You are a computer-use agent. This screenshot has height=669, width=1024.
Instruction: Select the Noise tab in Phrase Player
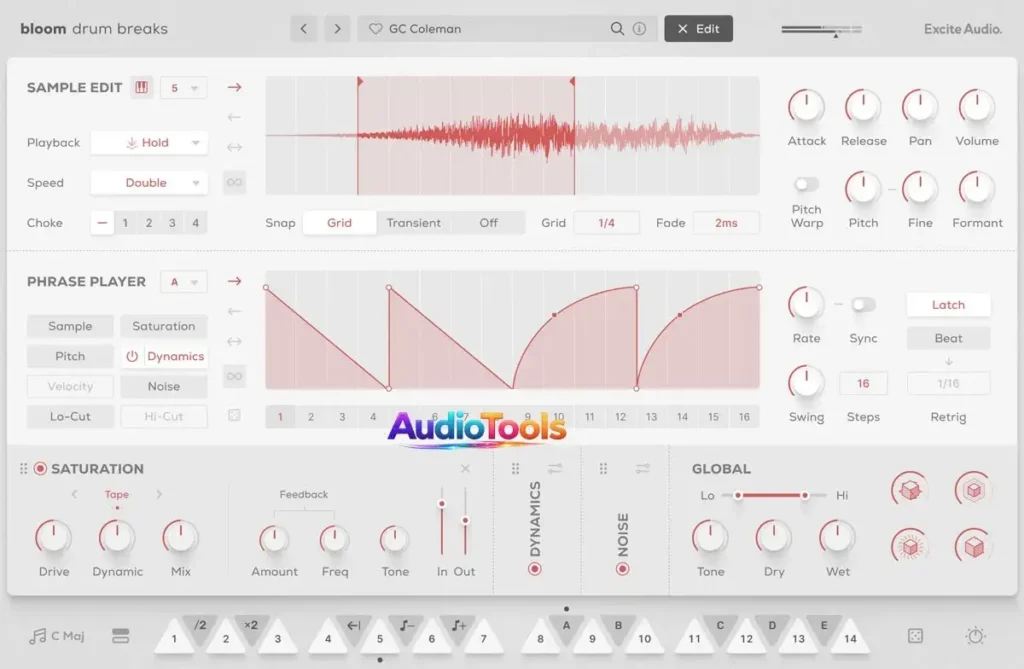tap(163, 386)
